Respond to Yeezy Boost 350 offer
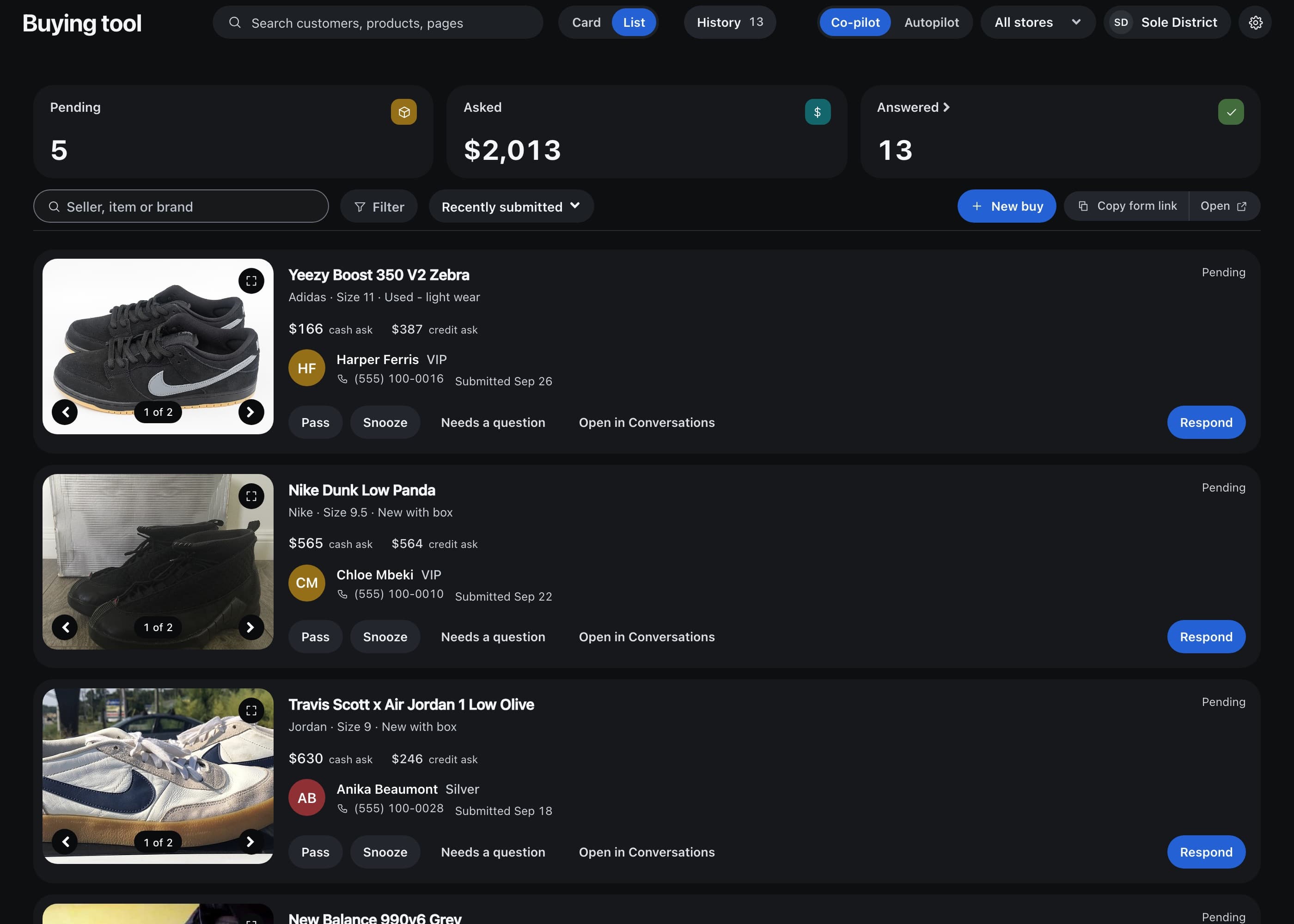Viewport: 1294px width, 924px height. pos(1206,422)
